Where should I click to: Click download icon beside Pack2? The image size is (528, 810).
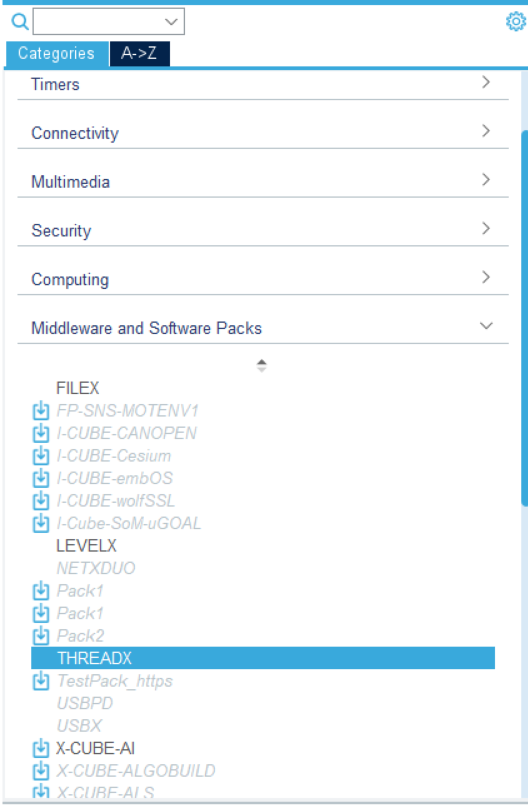41,636
